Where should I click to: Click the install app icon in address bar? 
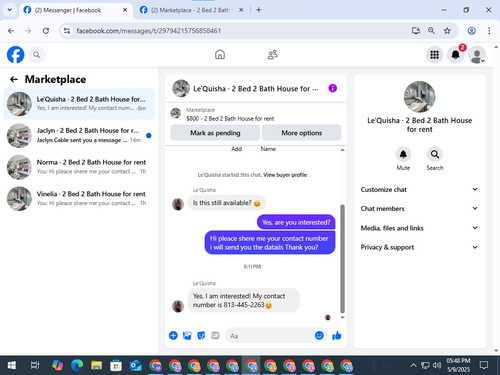coord(415,31)
